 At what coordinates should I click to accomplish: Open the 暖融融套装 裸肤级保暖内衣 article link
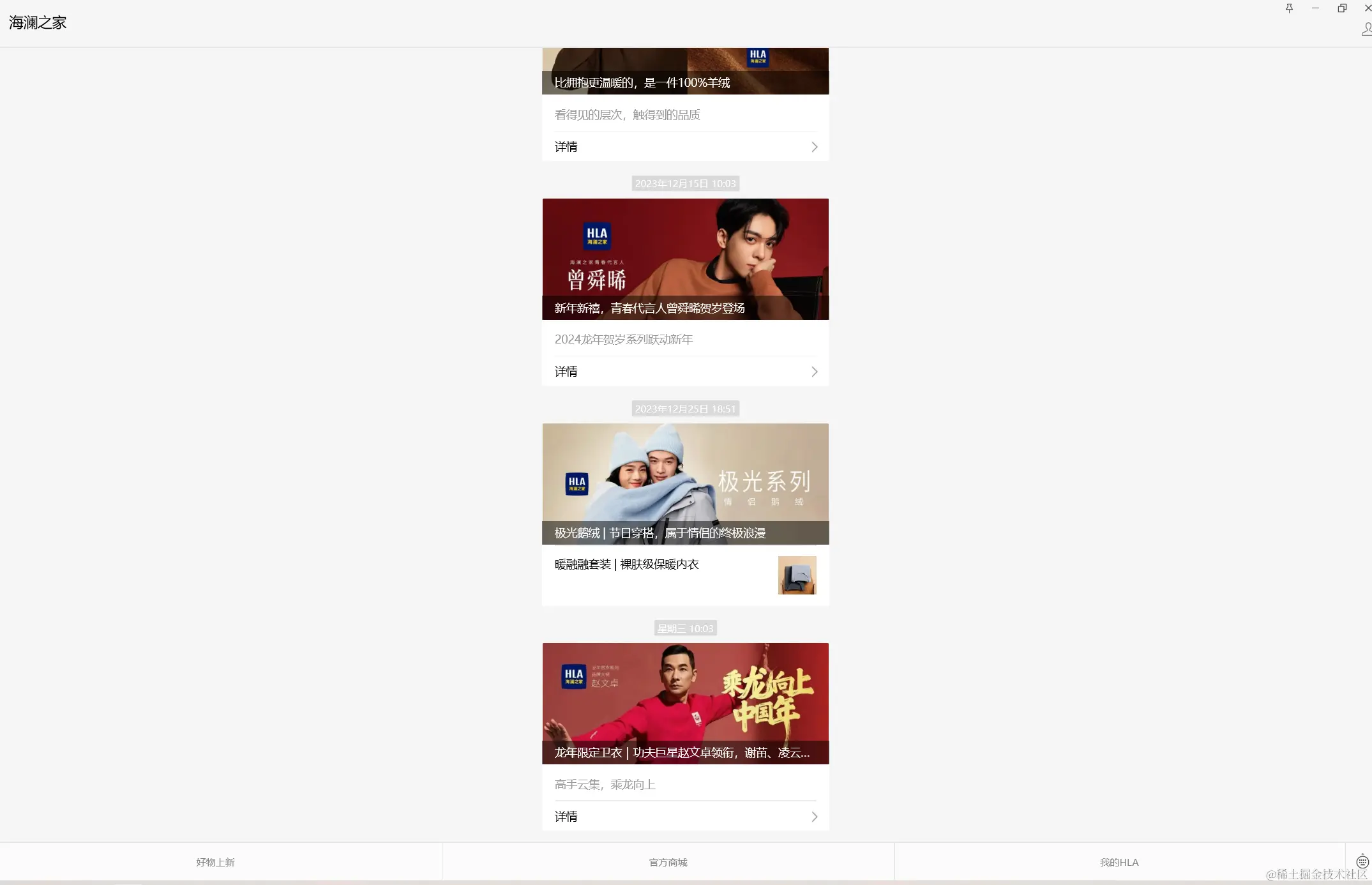click(x=626, y=564)
